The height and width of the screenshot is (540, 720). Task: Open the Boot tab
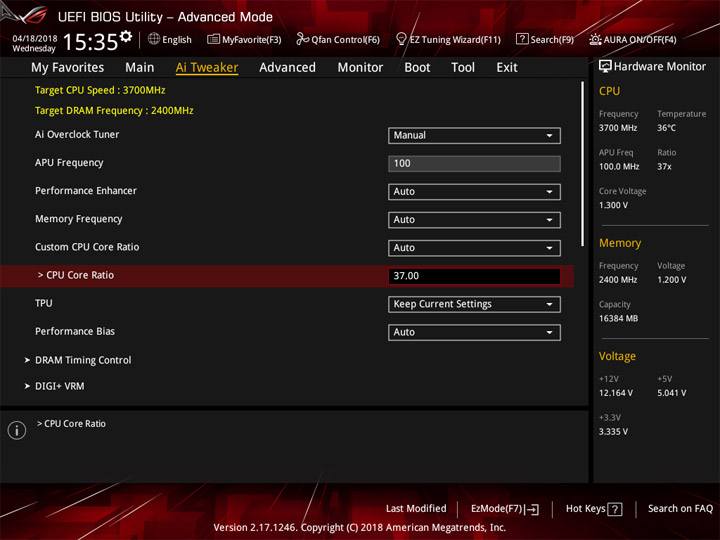[x=417, y=68]
